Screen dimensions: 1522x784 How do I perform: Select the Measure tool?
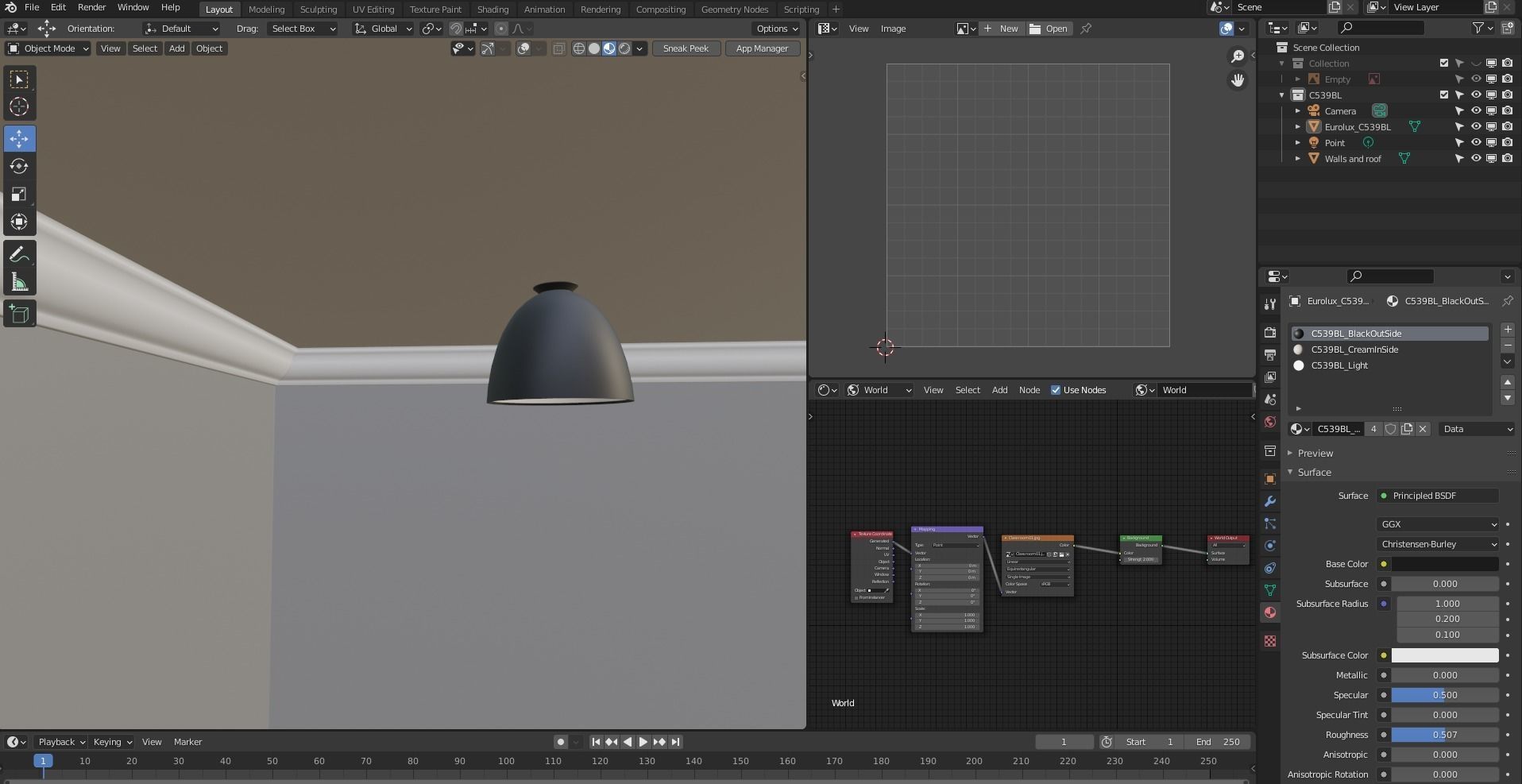point(19,282)
